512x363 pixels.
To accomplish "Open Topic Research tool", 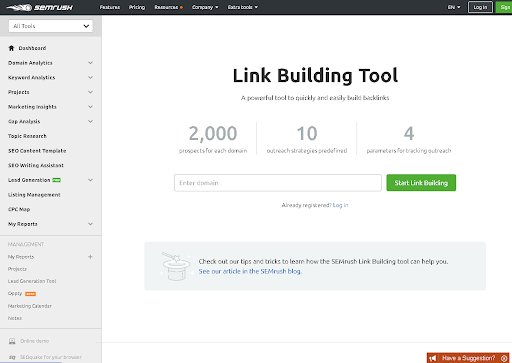I will click(x=27, y=136).
